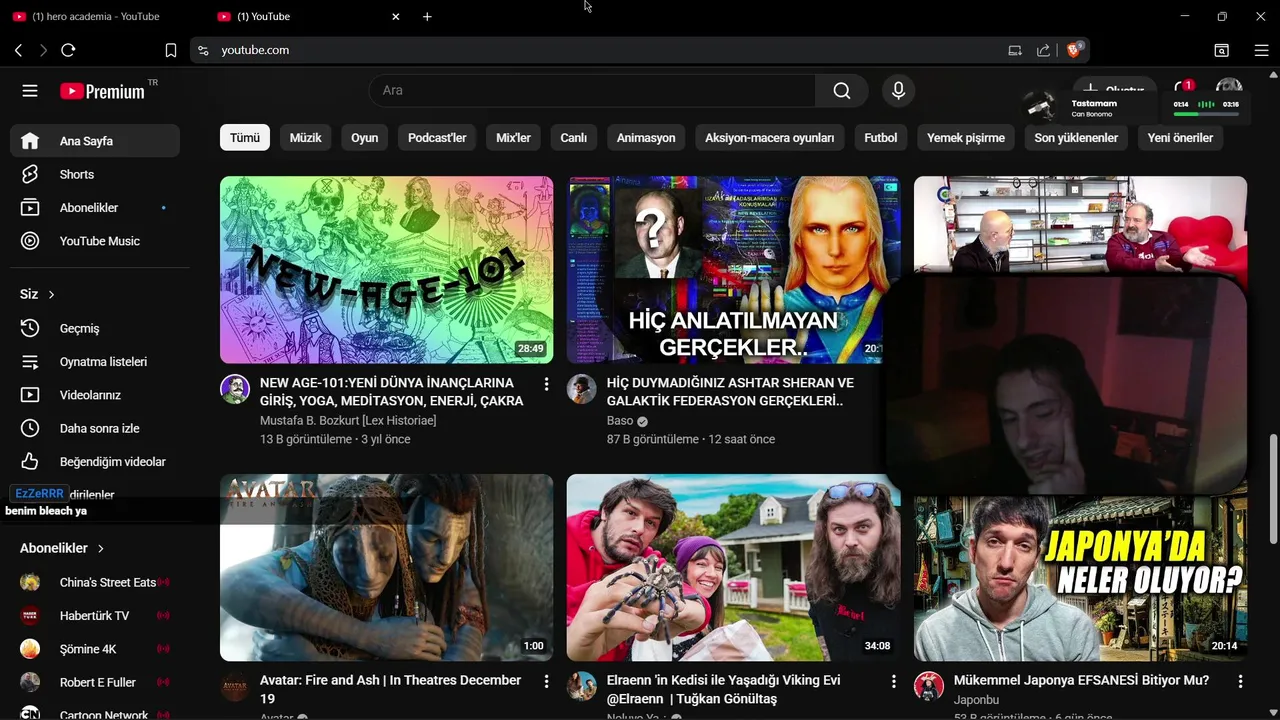
Task: Open the YouTube hamburger guide menu
Action: 30,91
